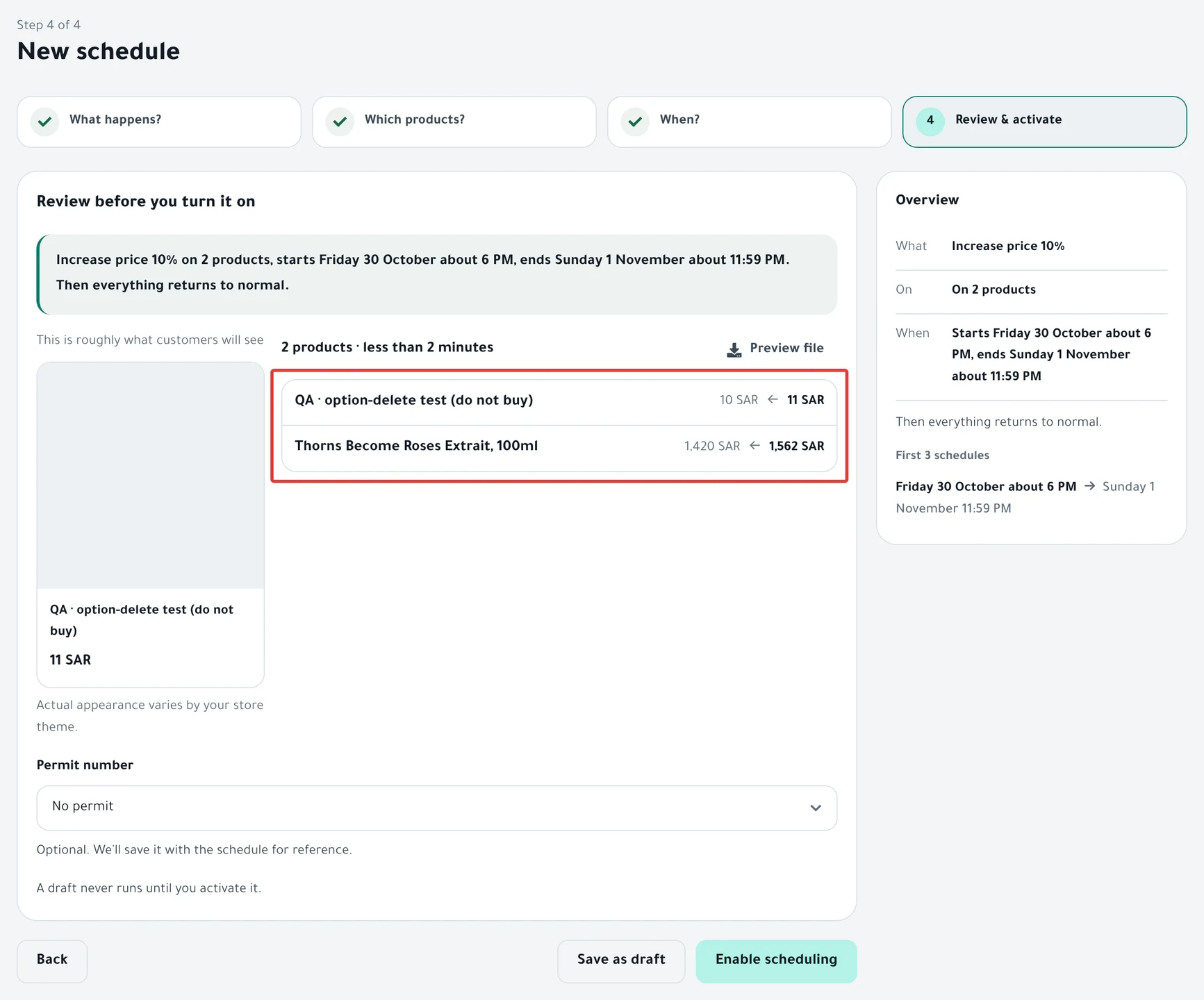The height and width of the screenshot is (1000, 1204).
Task: Click the overview When schedule date text
Action: (x=1051, y=354)
